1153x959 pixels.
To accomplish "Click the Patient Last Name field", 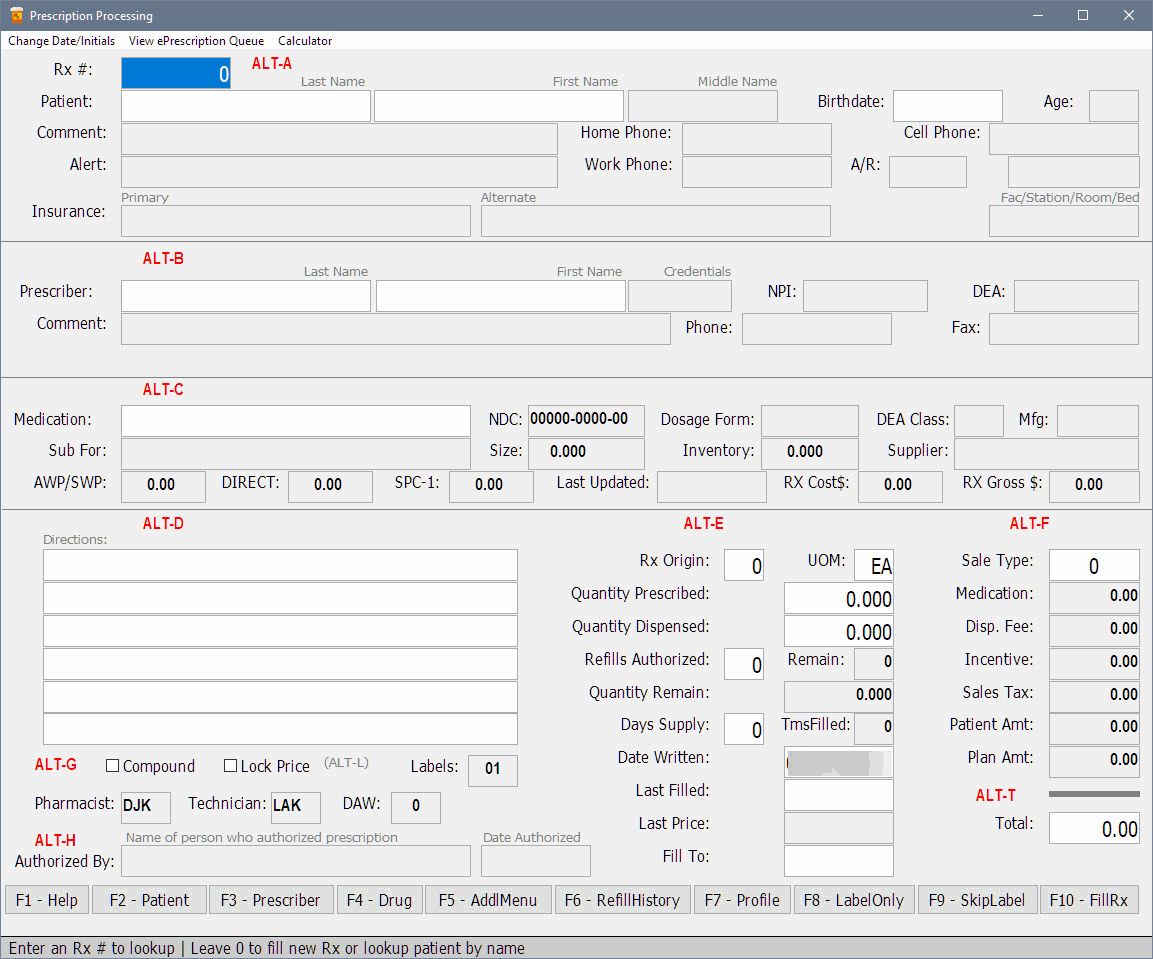I will pos(246,106).
